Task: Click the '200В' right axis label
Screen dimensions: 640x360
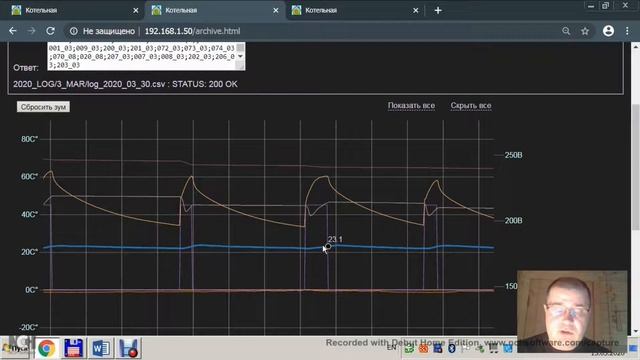Action: pos(513,220)
